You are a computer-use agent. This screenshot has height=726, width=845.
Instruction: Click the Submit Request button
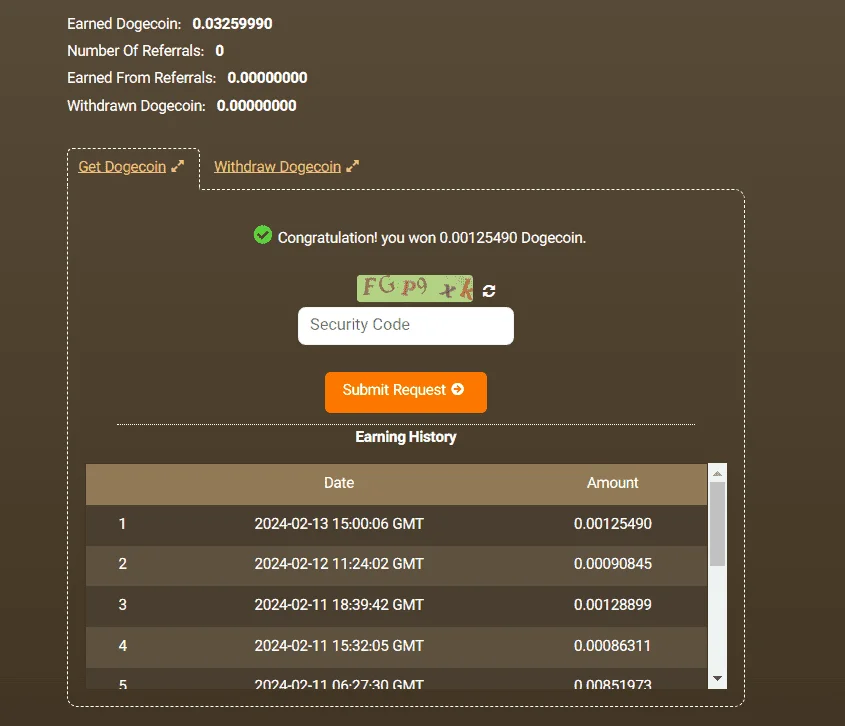(x=406, y=392)
